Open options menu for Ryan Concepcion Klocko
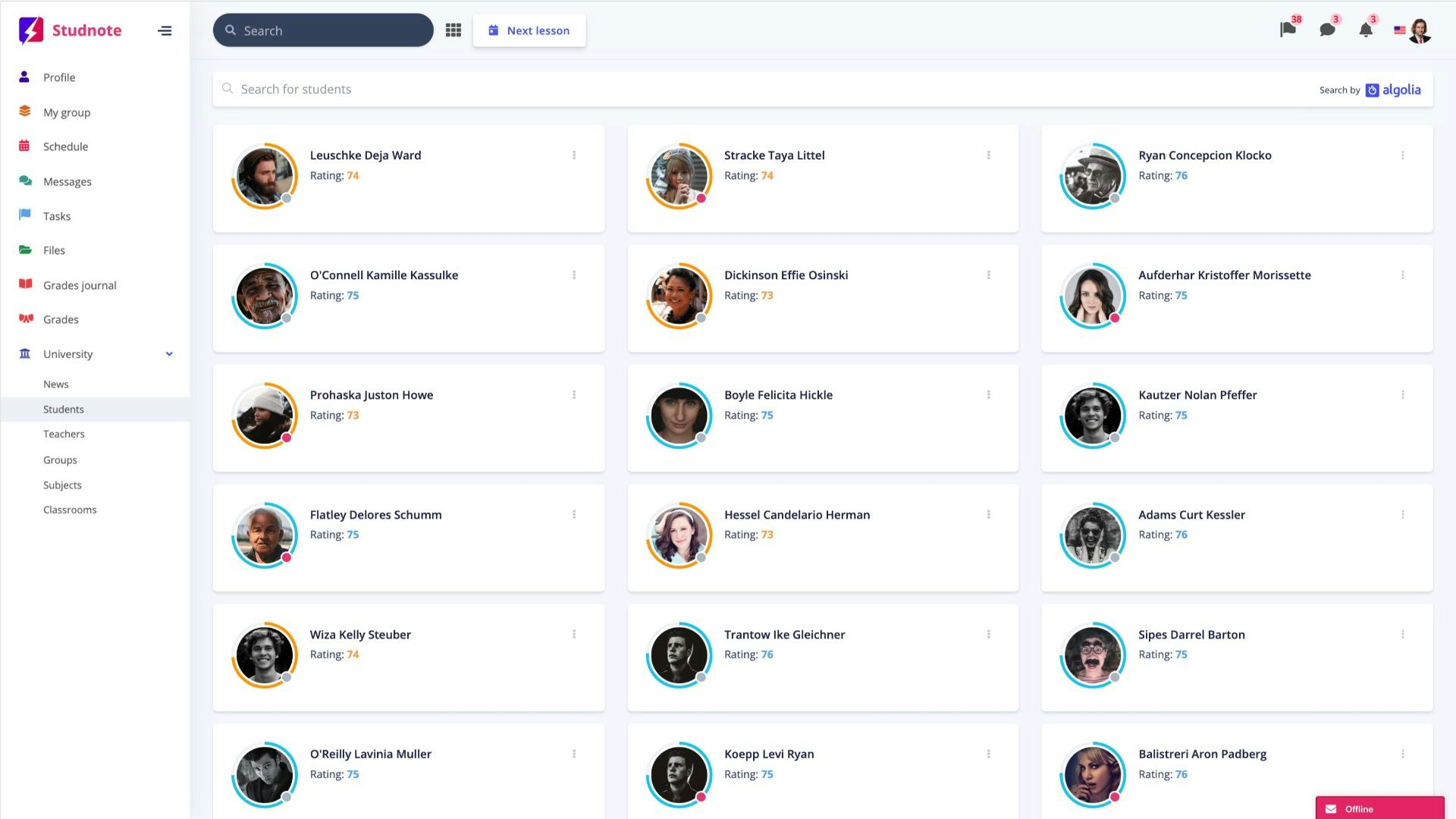 [x=1402, y=155]
